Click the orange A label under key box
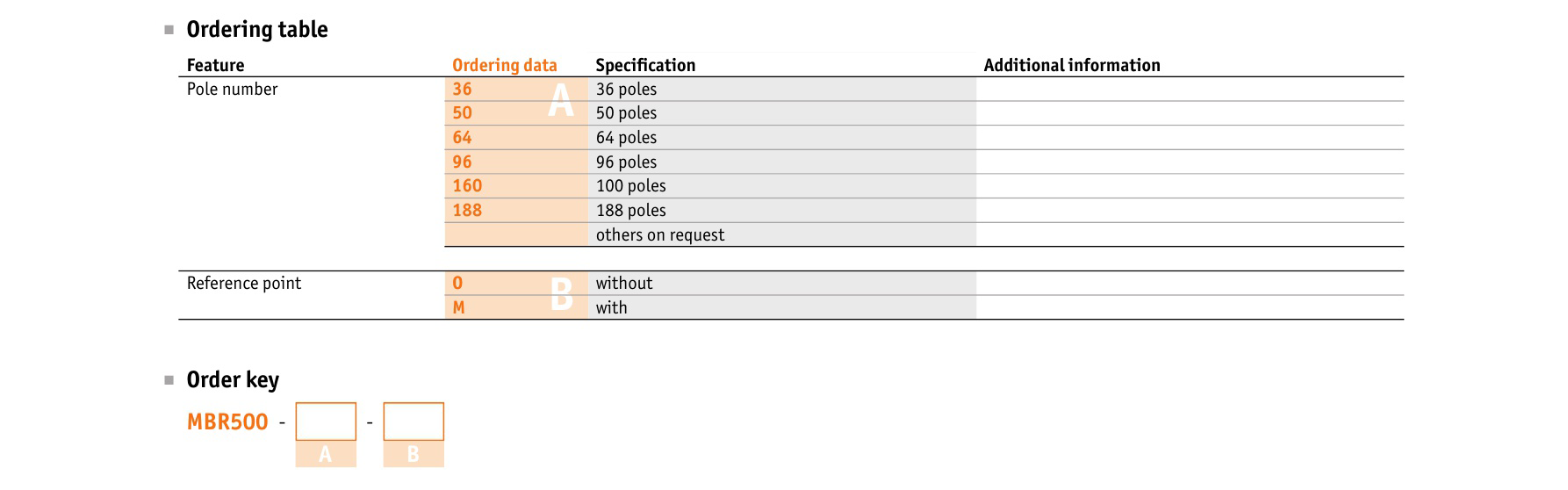This screenshot has width=1568, height=490. coord(326,454)
